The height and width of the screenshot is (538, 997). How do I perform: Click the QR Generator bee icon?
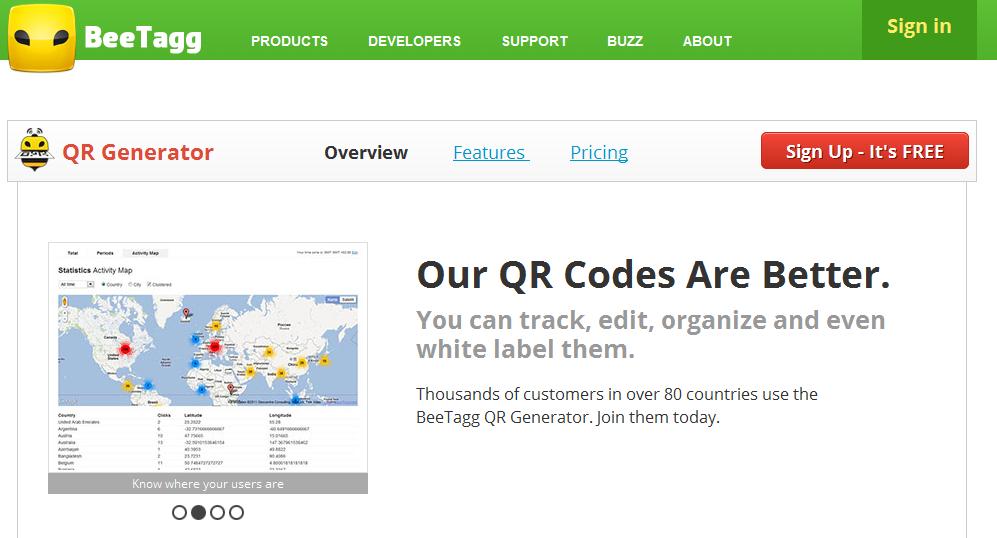pos(34,150)
